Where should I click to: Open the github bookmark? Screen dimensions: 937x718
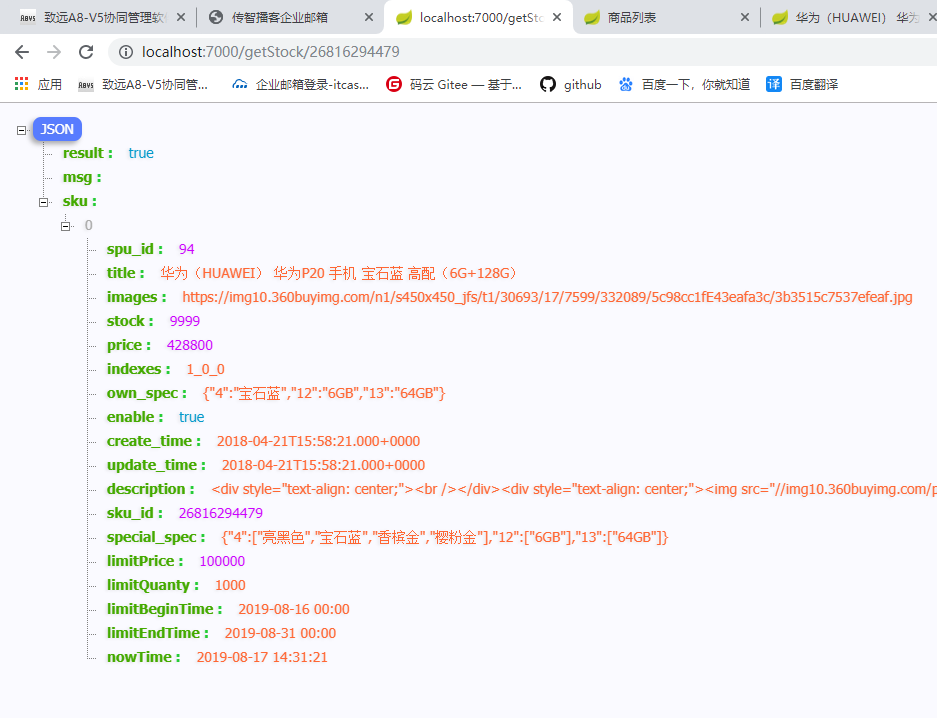click(571, 84)
